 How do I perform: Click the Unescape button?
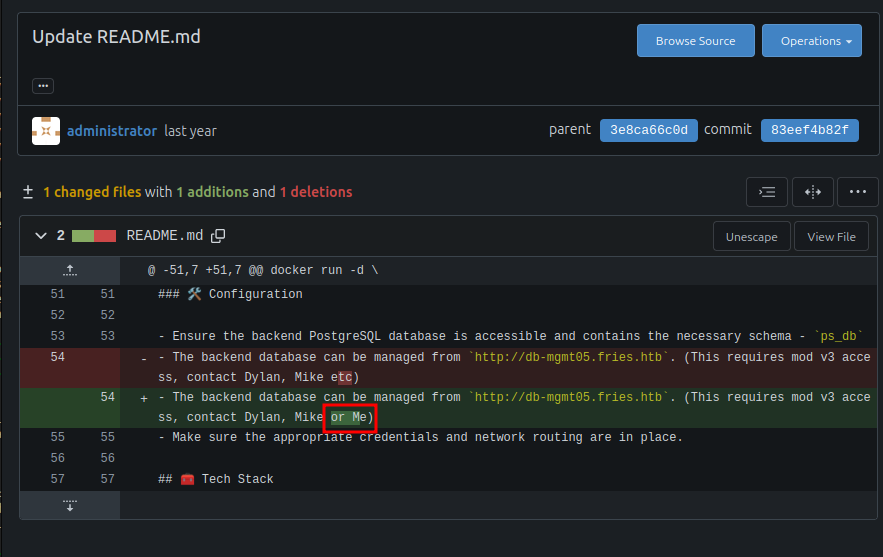(x=751, y=237)
